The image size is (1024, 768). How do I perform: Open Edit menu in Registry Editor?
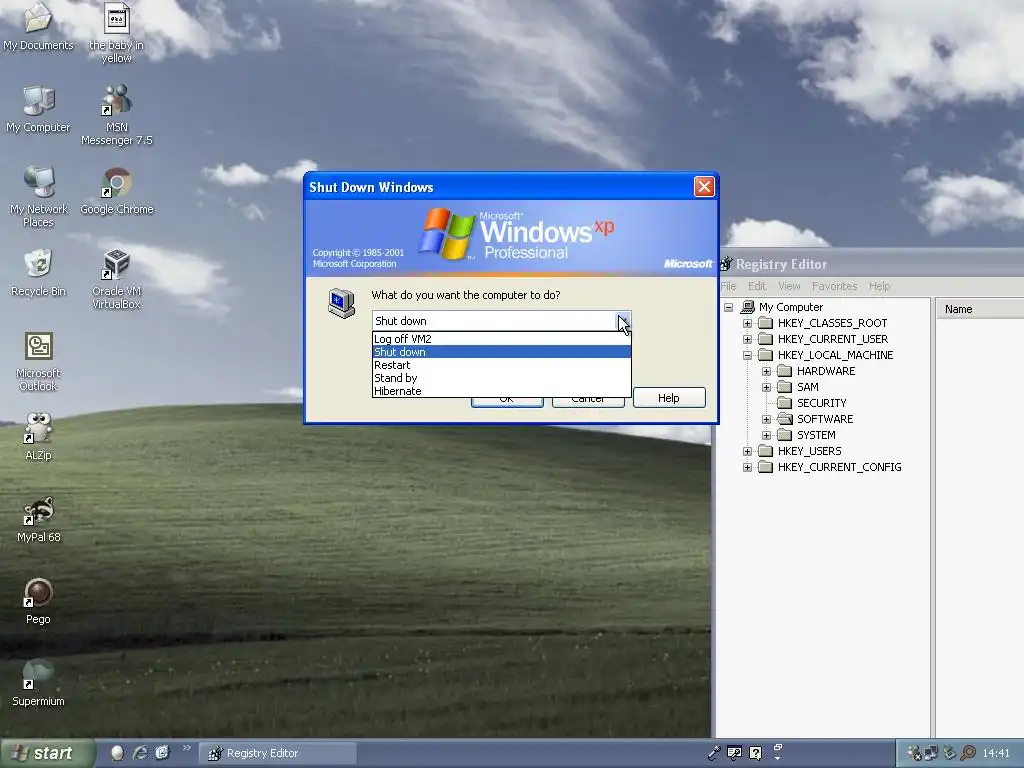coord(757,286)
